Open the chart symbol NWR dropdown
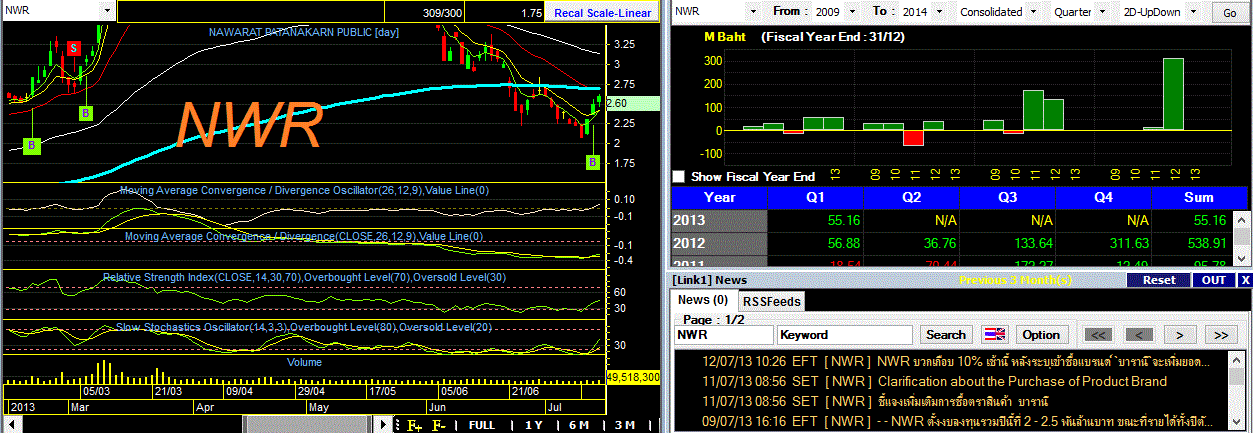The image size is (1253, 433). pyautogui.click(x=106, y=9)
